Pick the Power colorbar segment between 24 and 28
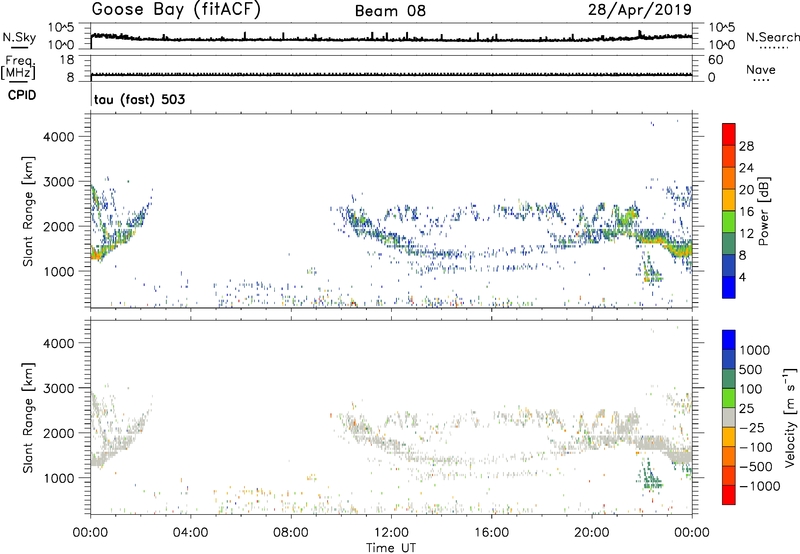Image resolution: width=800 pixels, height=554 pixels. point(729,156)
